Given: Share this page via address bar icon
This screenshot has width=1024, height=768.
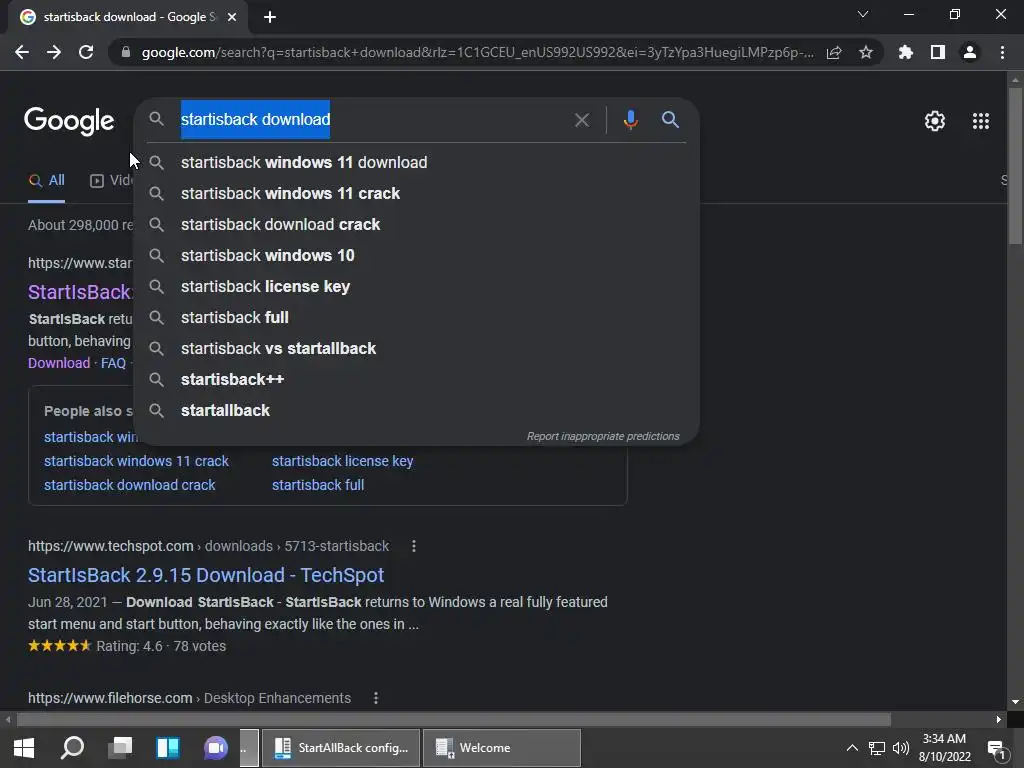Looking at the screenshot, I should (x=834, y=52).
